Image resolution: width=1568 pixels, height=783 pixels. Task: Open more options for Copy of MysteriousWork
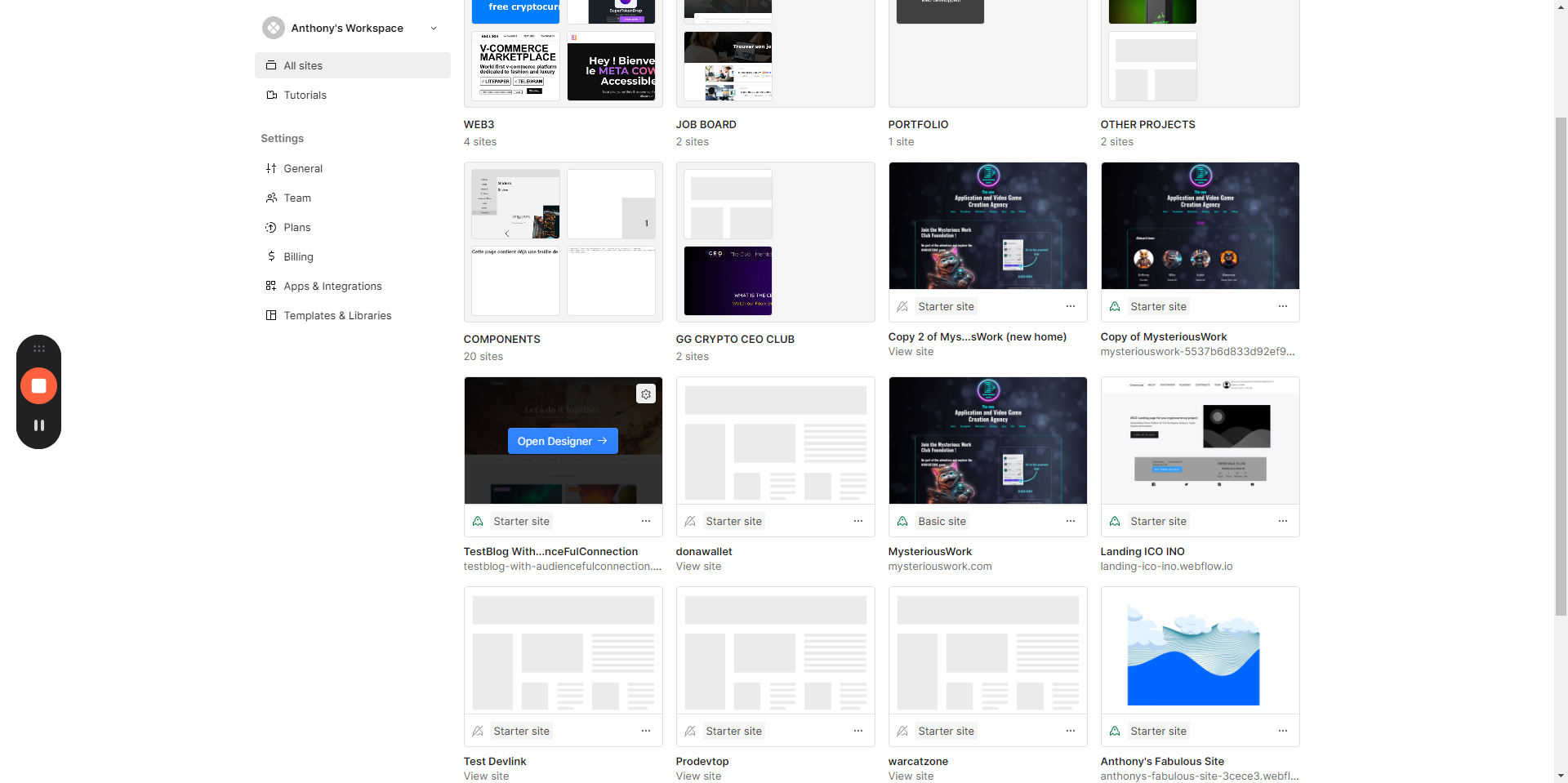(1283, 306)
